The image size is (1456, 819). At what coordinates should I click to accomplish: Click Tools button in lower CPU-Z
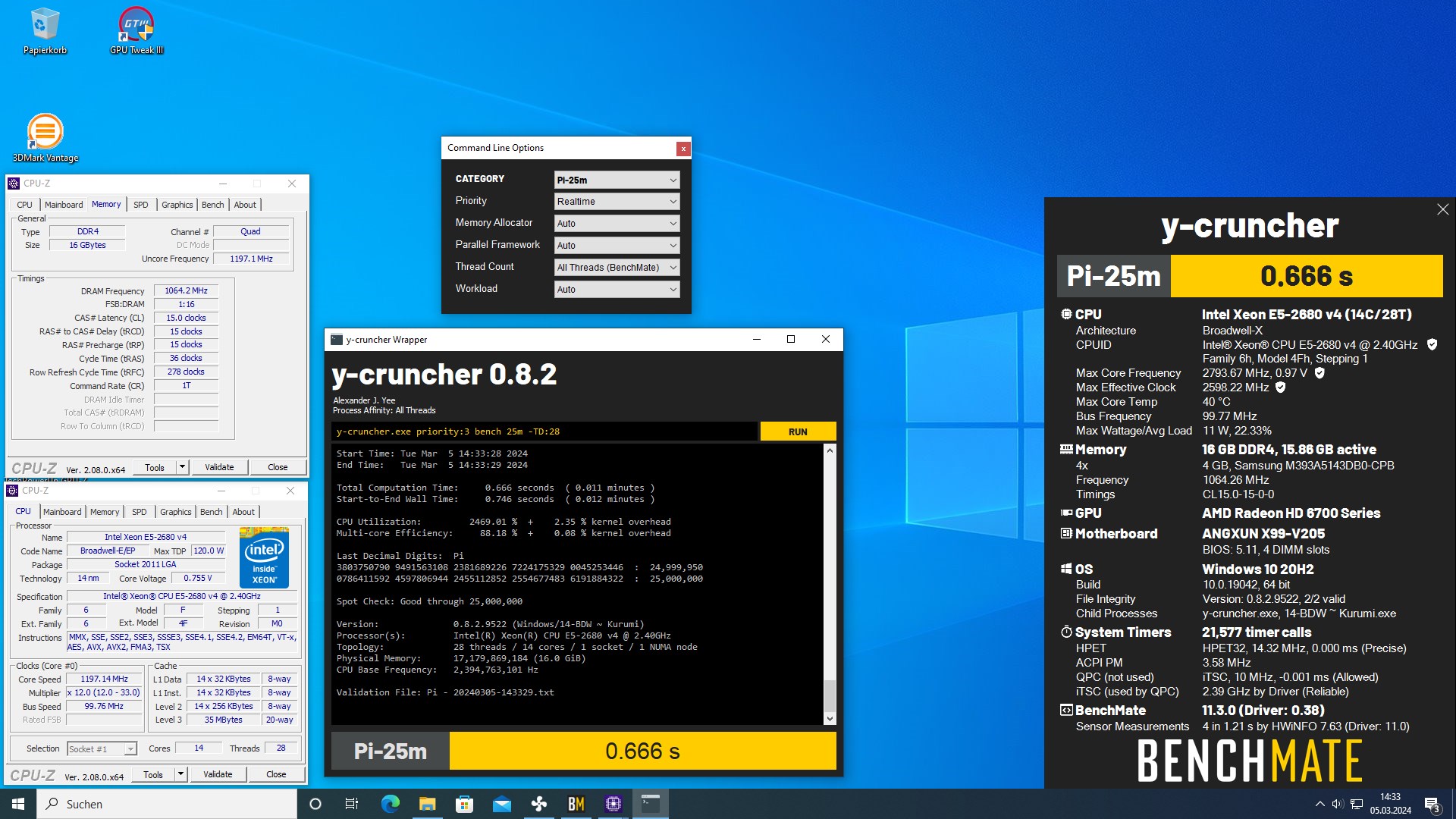pos(153,774)
